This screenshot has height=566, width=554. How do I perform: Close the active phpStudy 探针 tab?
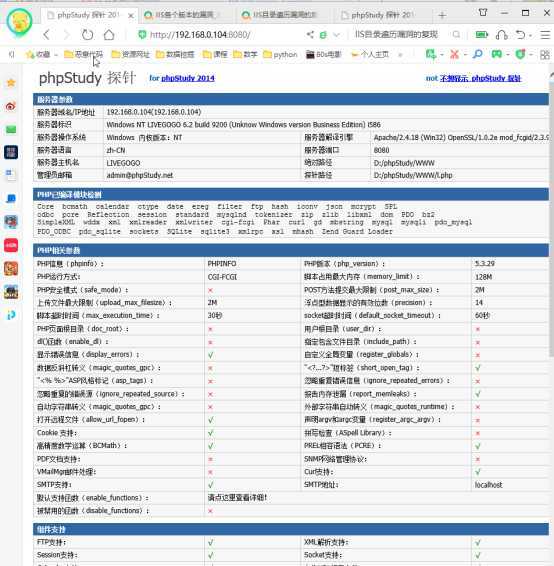pos(131,16)
